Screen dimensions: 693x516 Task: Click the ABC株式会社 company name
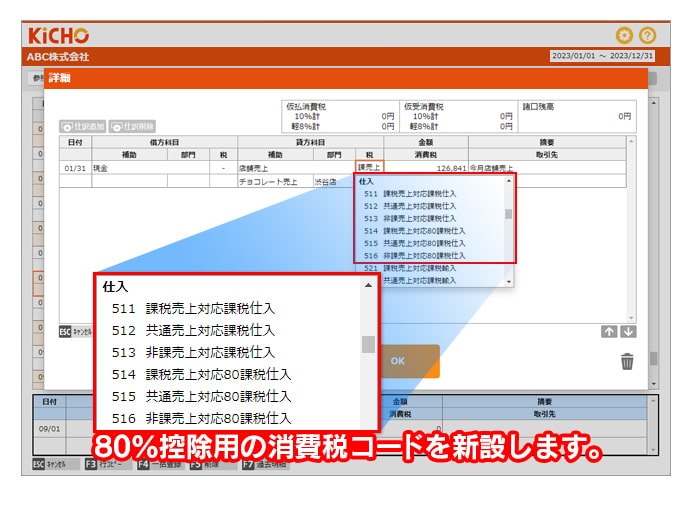[58, 57]
